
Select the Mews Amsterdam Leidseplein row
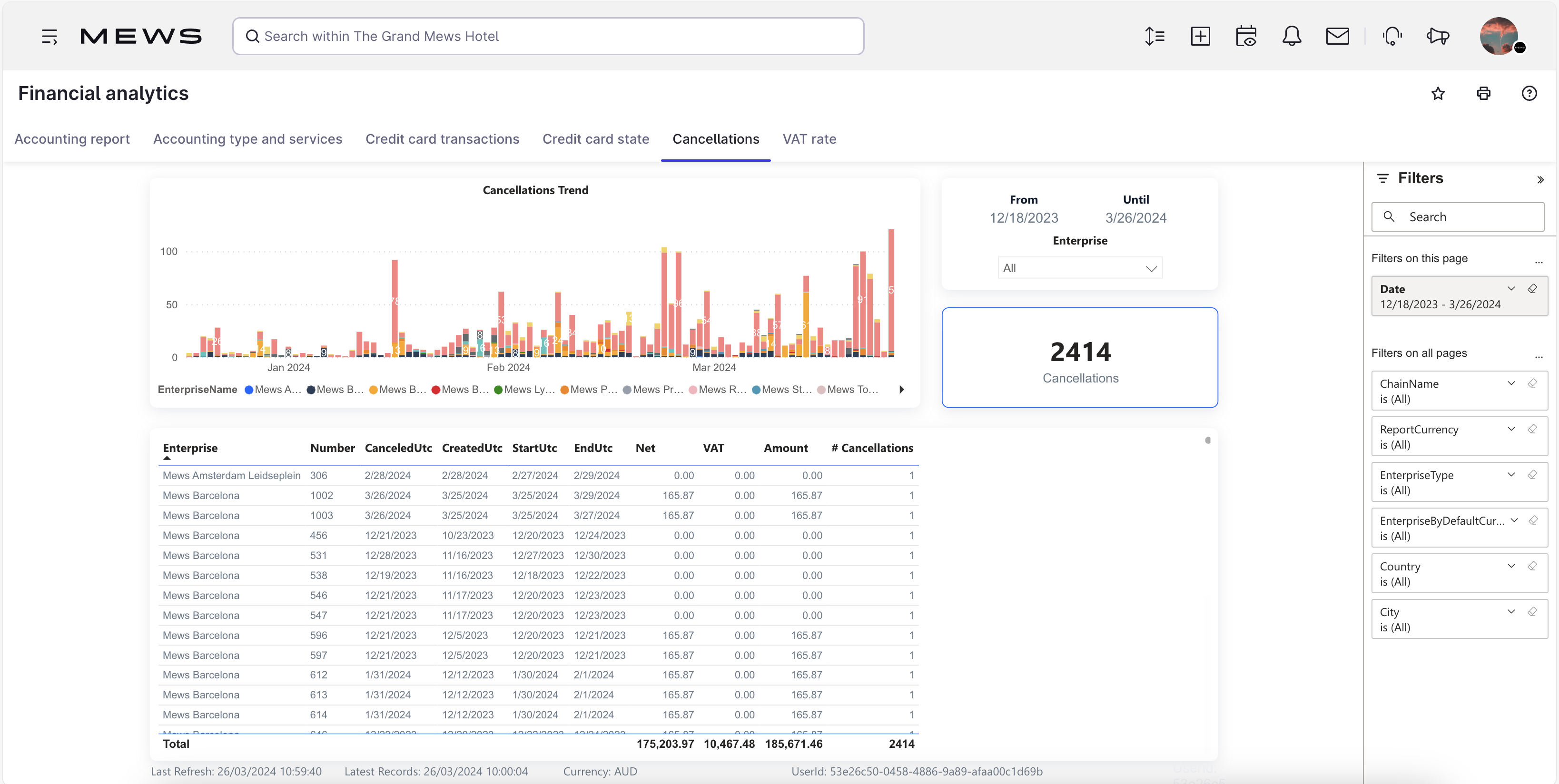pyautogui.click(x=538, y=475)
